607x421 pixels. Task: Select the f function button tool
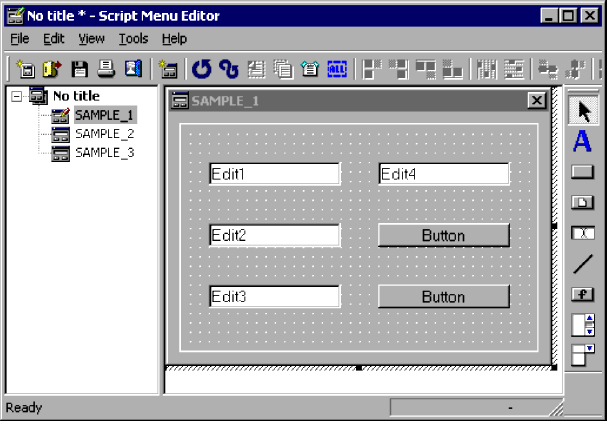point(582,294)
